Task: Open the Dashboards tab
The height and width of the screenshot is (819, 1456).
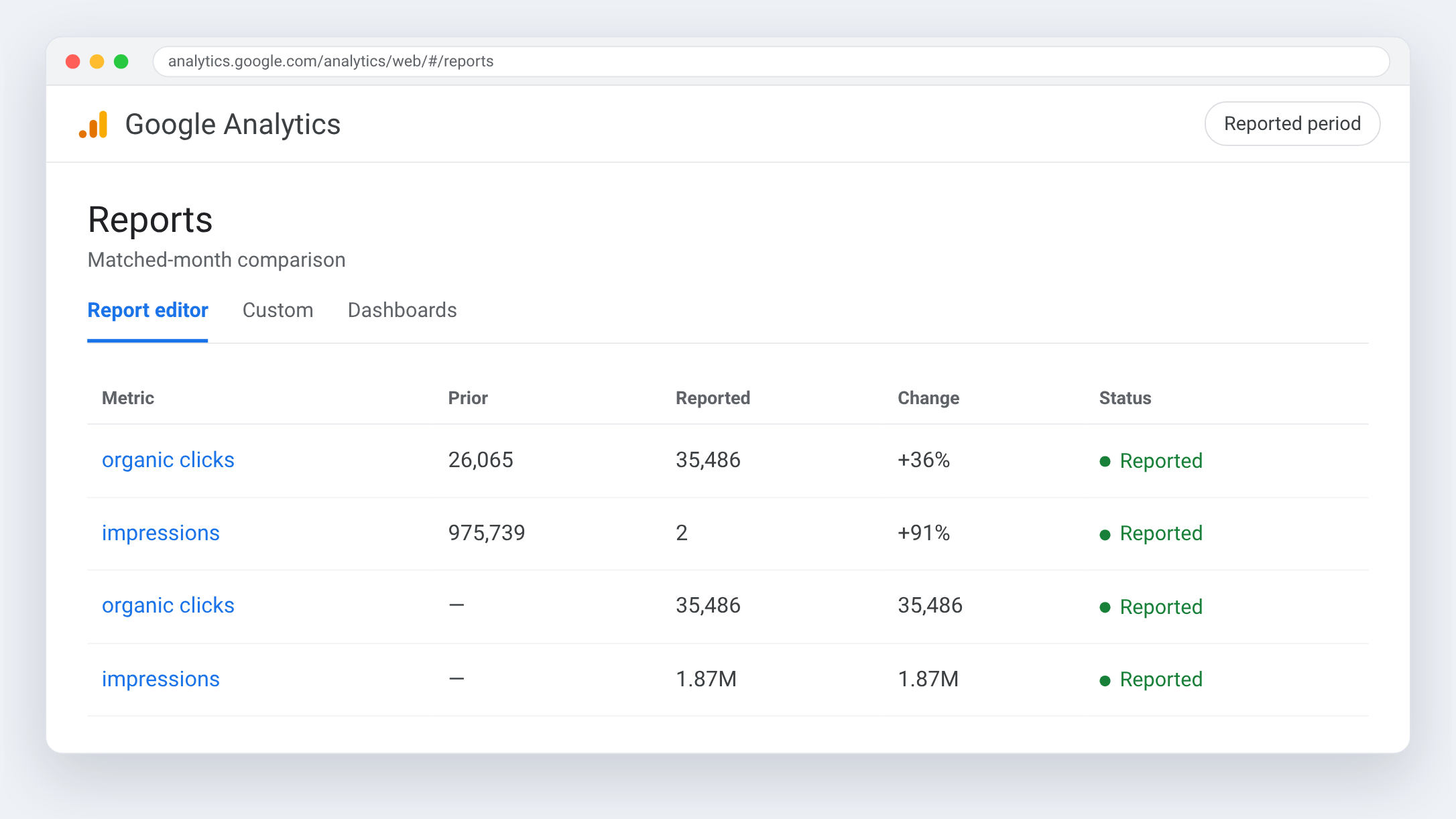Action: 402,310
